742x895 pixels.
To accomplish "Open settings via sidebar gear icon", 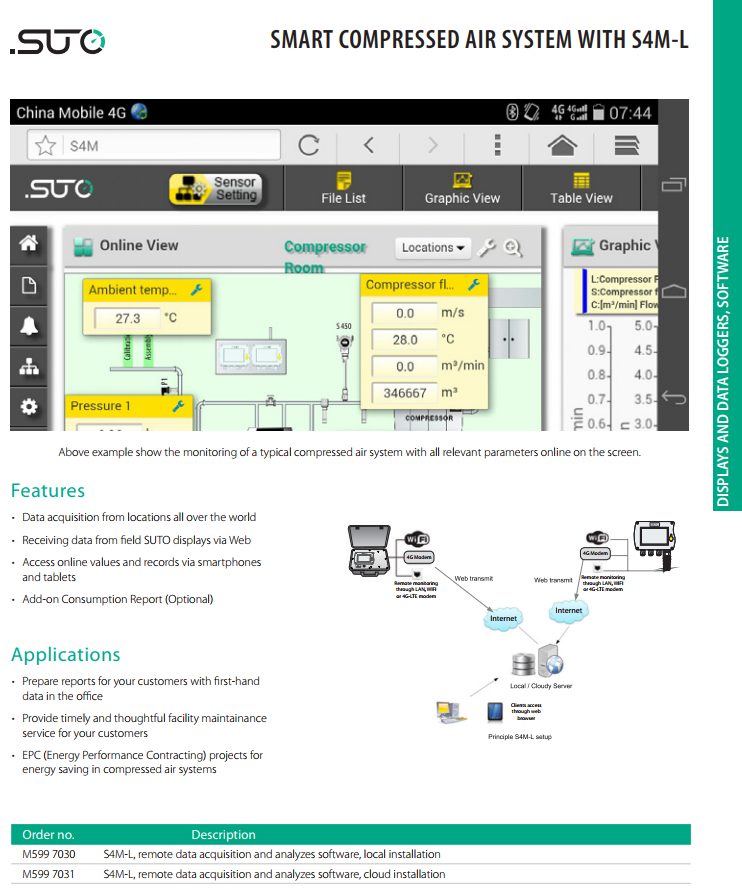I will tap(29, 407).
